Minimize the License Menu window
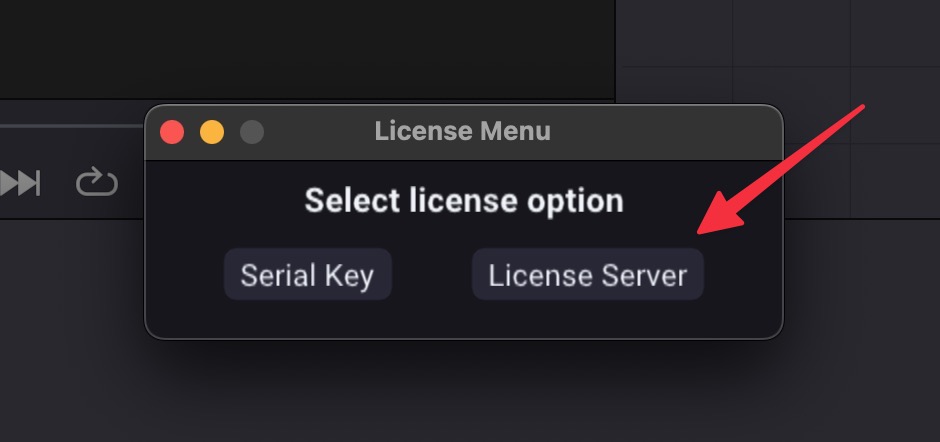The height and width of the screenshot is (442, 940). [212, 132]
